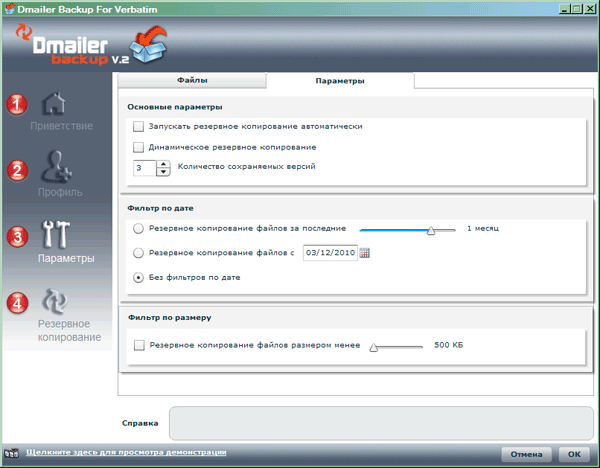Screen dimensions: 600x468
Task: Minimize the Dmailer Backup window
Action: click(x=564, y=9)
